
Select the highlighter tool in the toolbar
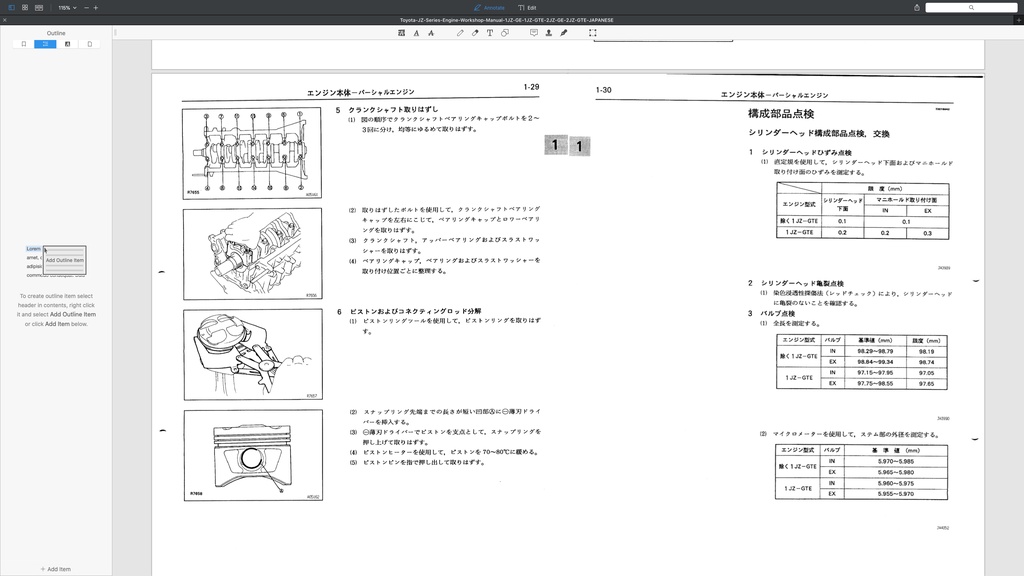(x=475, y=33)
